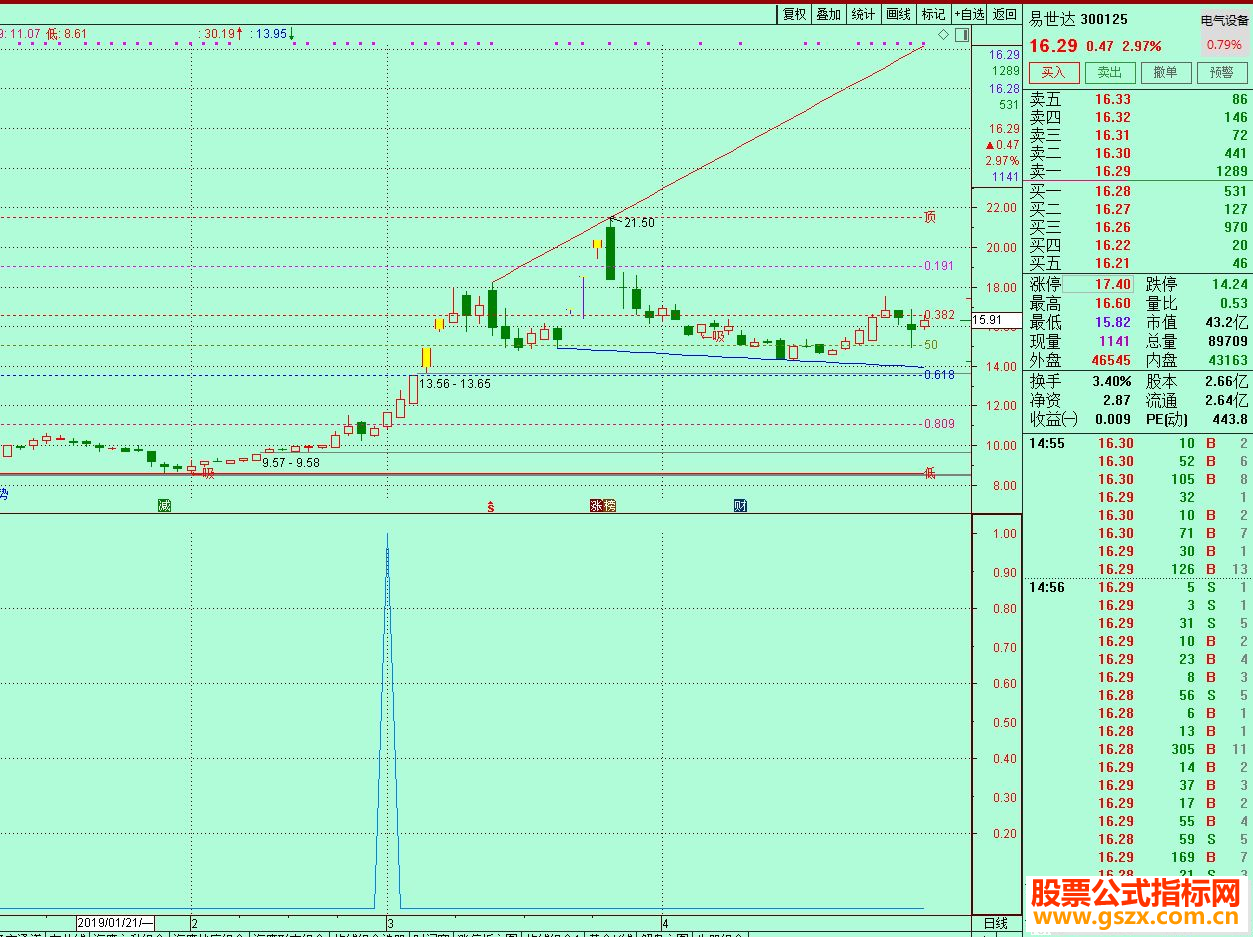The image size is (1253, 937).
Task: Click 外盘 volume value 46545
Action: coord(1111,360)
